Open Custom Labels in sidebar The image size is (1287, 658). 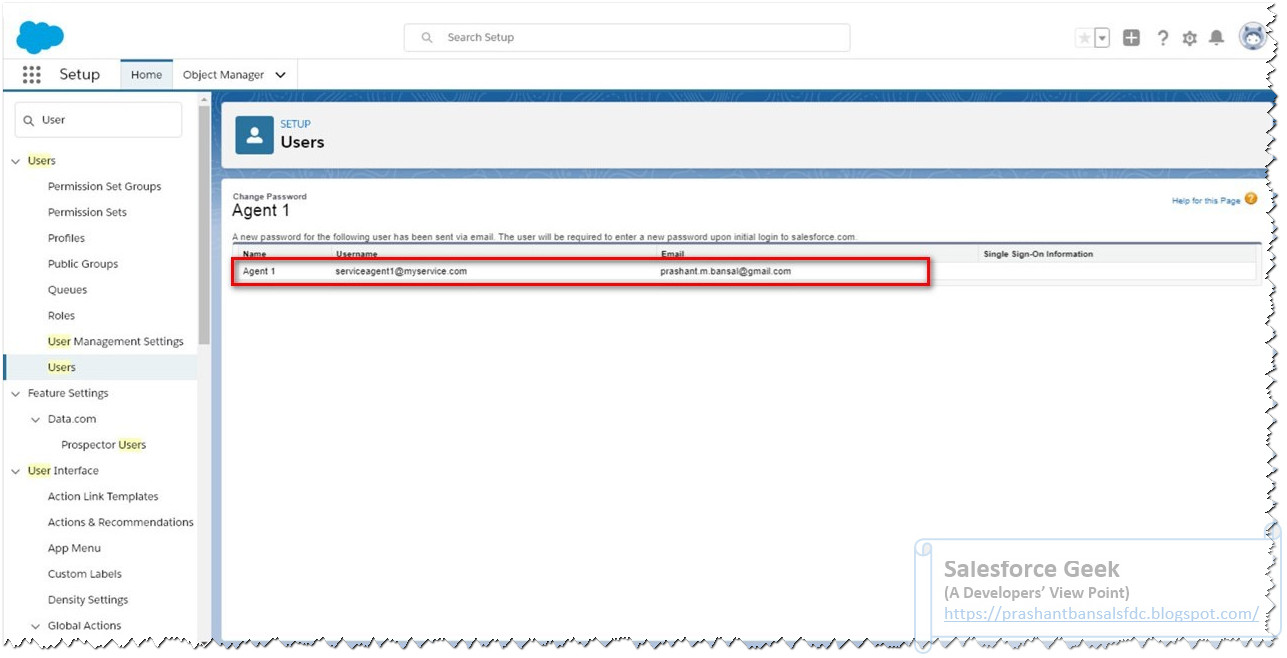click(x=85, y=575)
